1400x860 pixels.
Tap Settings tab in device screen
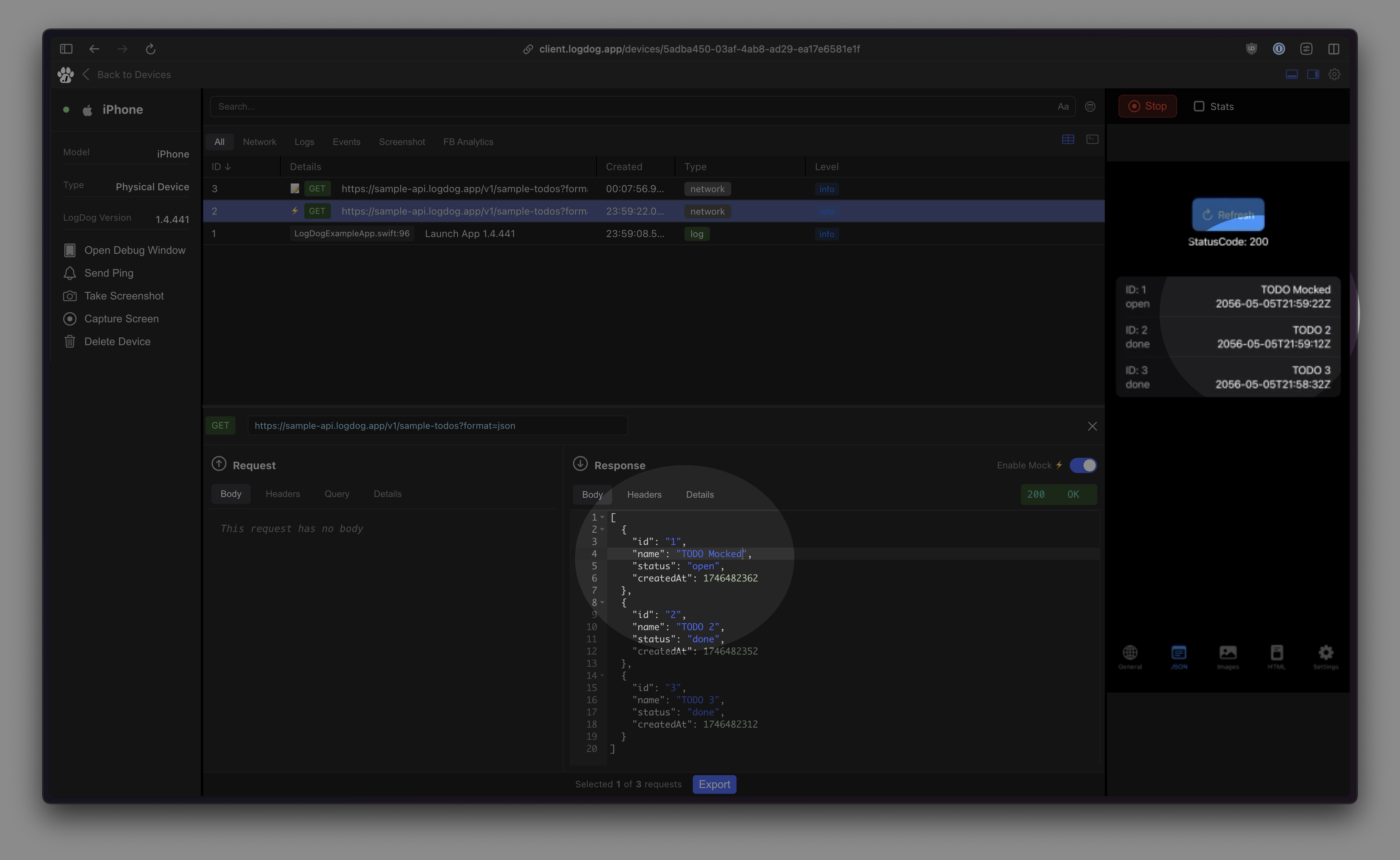(x=1325, y=658)
